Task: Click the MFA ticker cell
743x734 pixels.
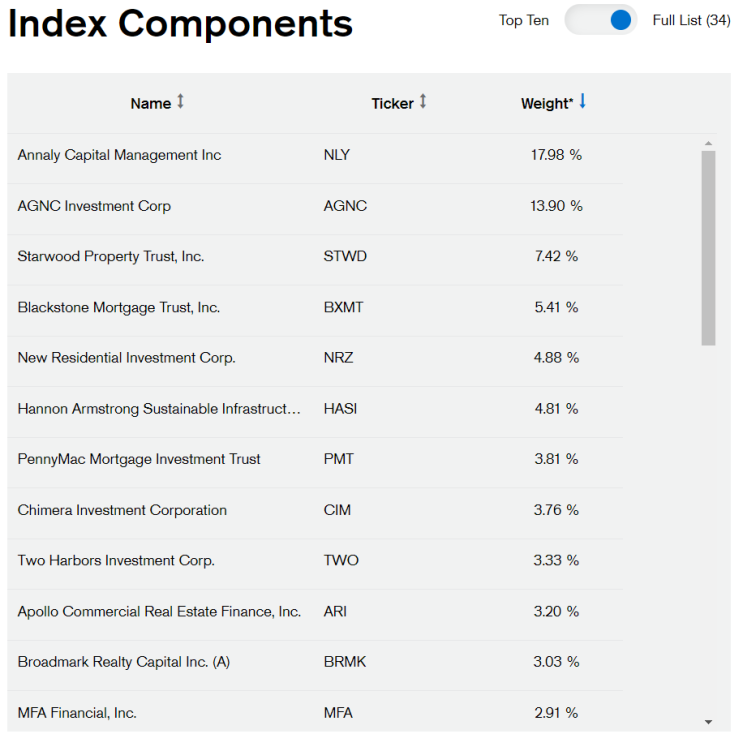Action: point(338,713)
